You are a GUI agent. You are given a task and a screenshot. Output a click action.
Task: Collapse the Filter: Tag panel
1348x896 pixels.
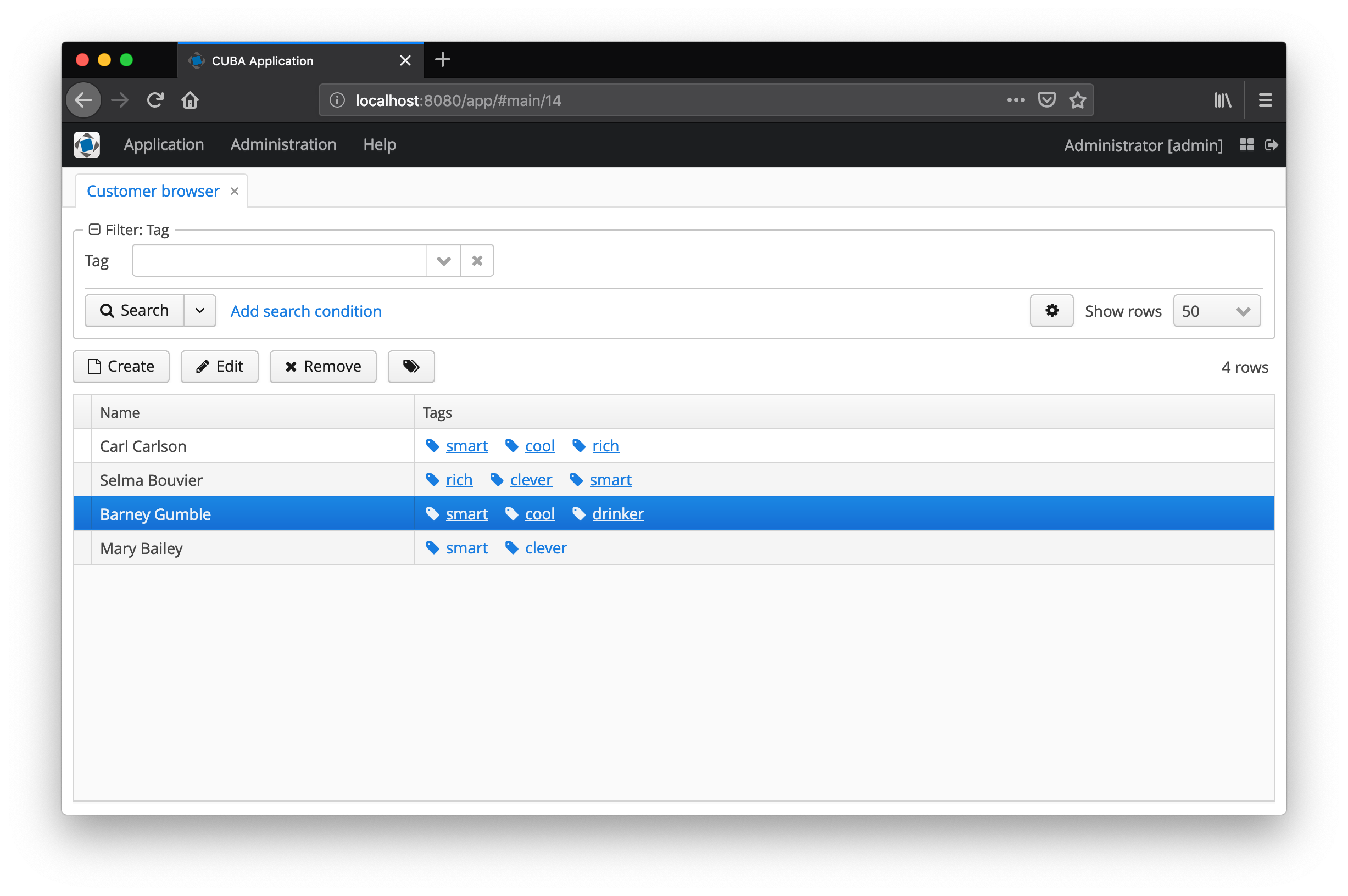[x=94, y=229]
